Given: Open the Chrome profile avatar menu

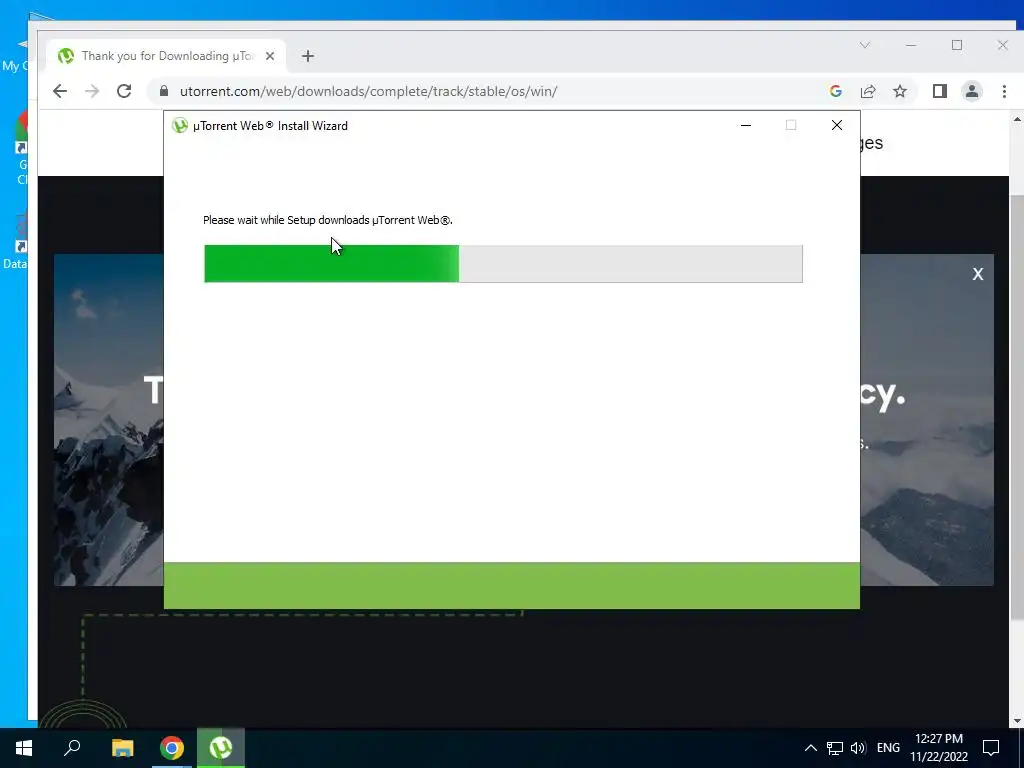Looking at the screenshot, I should pos(972,91).
